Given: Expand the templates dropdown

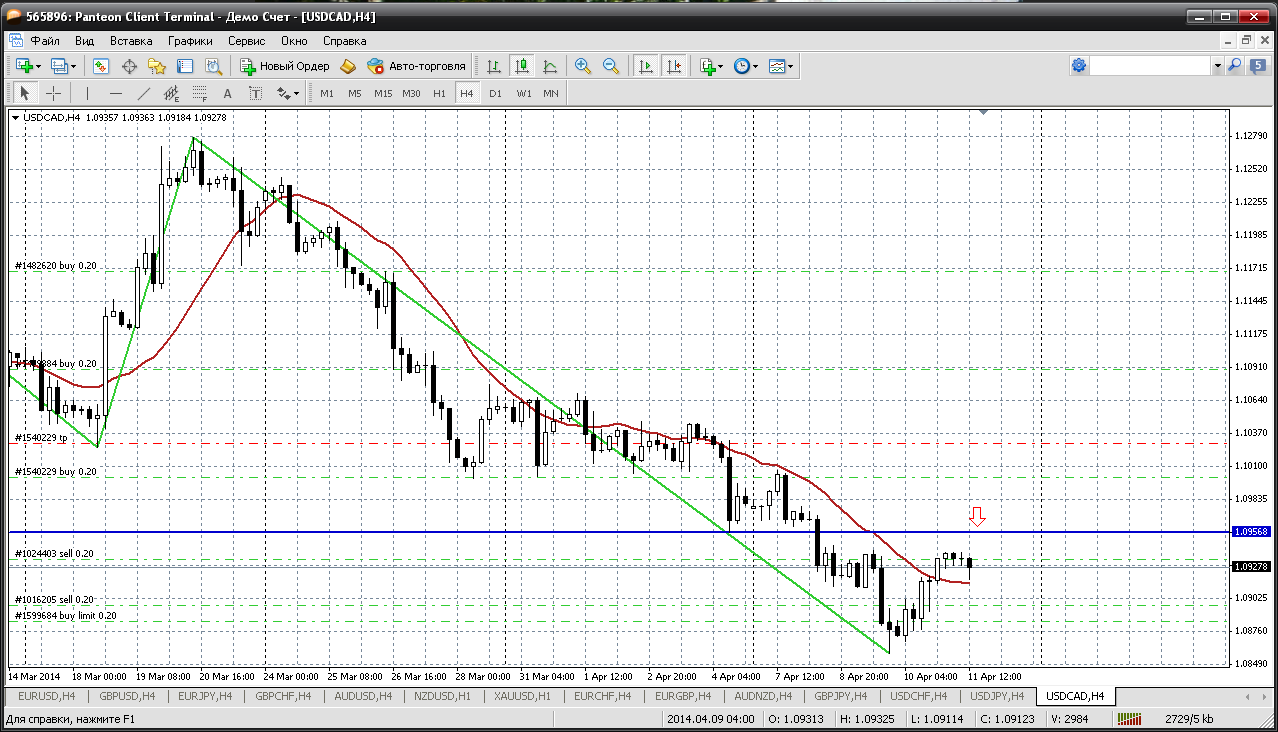Looking at the screenshot, I should tap(791, 66).
